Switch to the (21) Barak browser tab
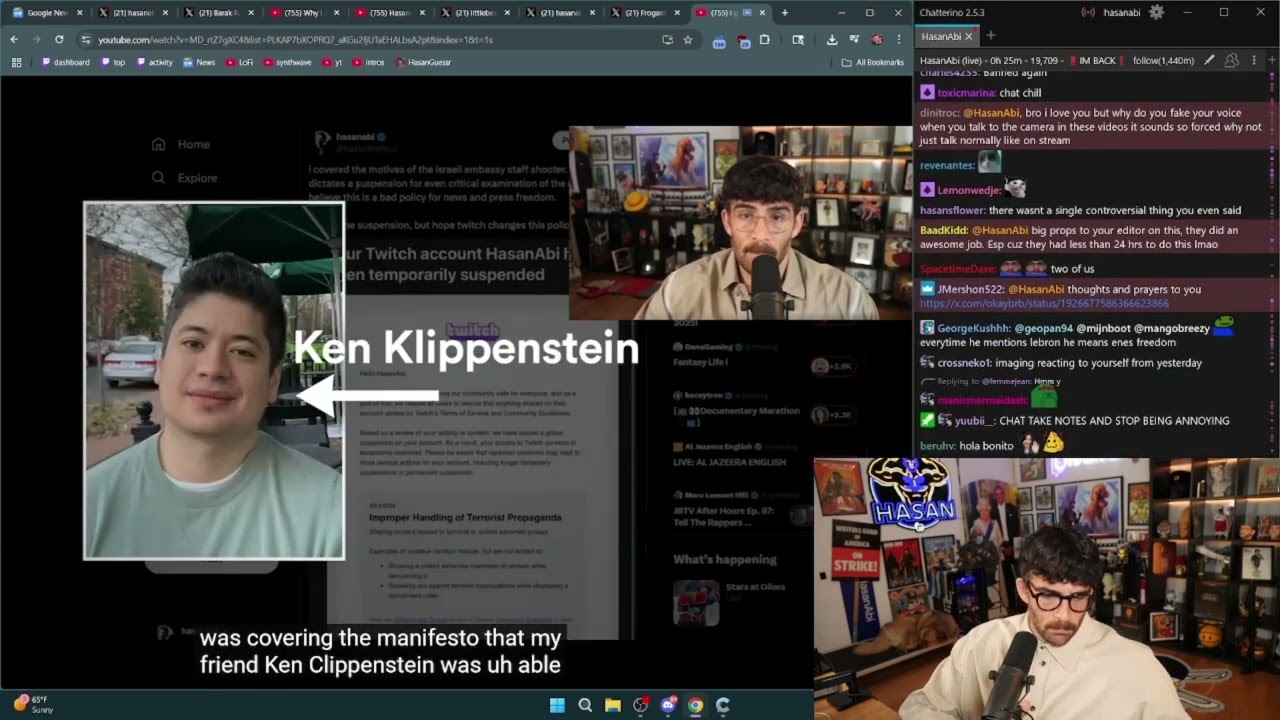The image size is (1280, 720). [216, 13]
